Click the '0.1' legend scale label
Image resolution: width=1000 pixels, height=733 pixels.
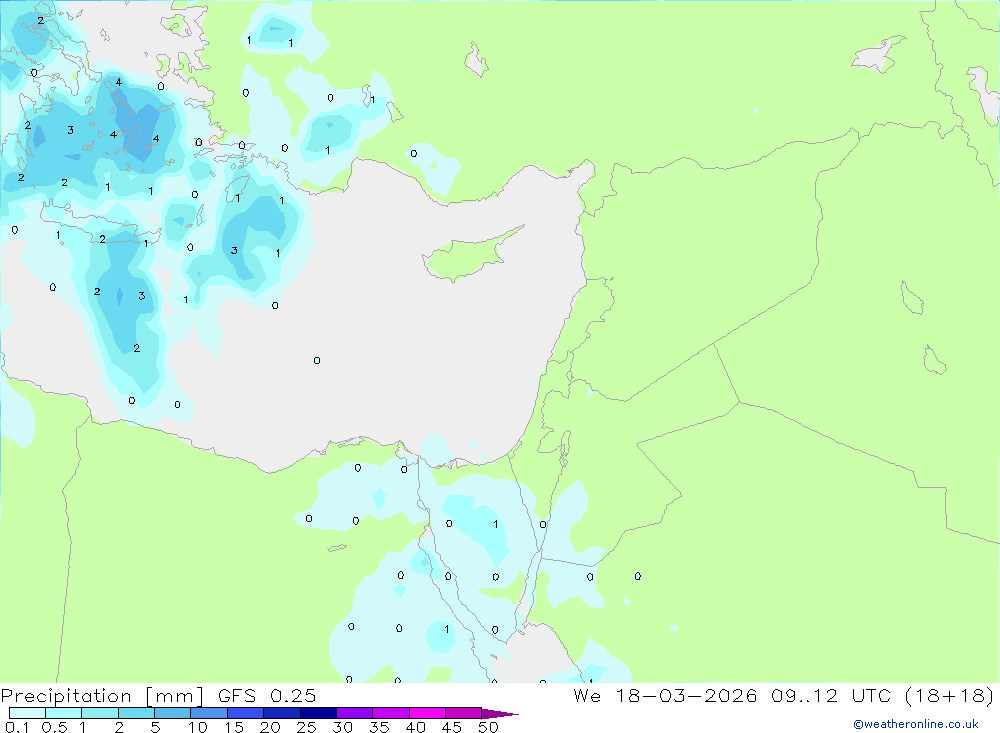point(17,727)
